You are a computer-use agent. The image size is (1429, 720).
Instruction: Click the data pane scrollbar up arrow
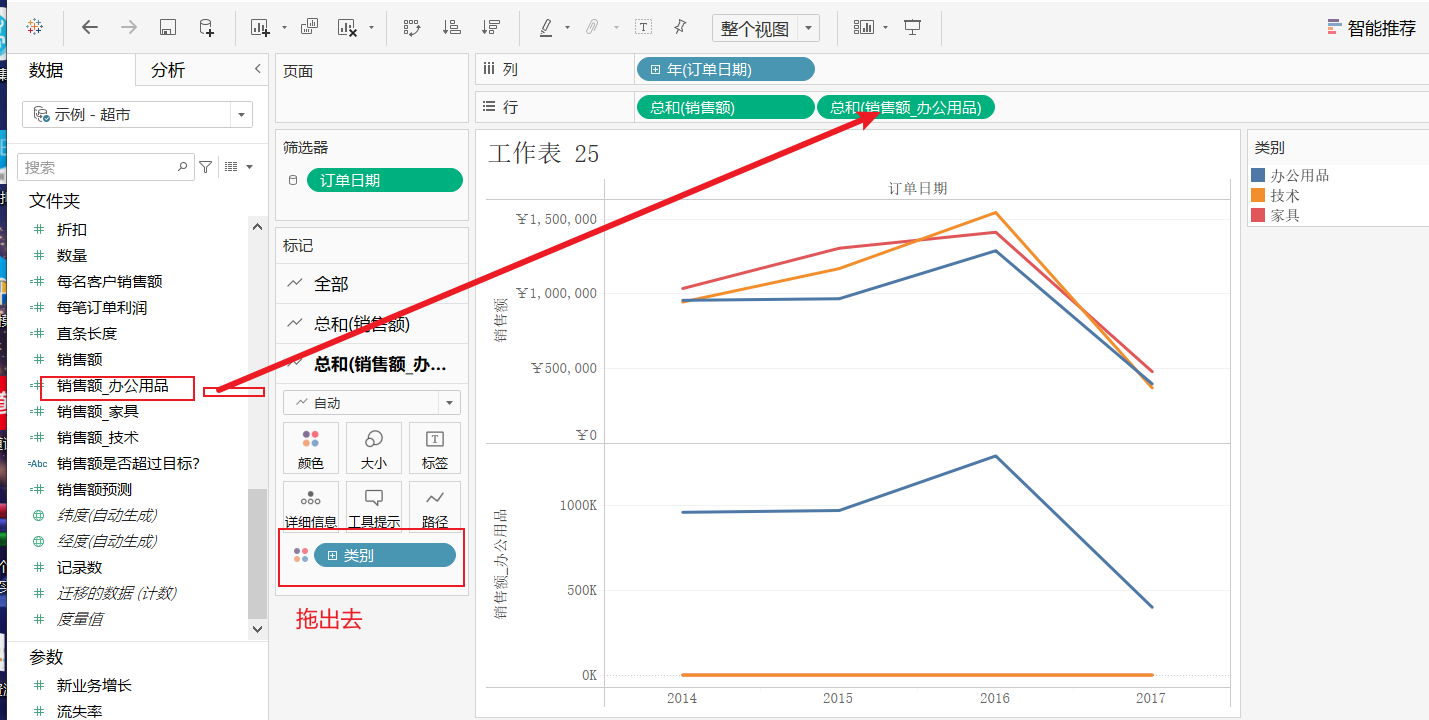257,227
